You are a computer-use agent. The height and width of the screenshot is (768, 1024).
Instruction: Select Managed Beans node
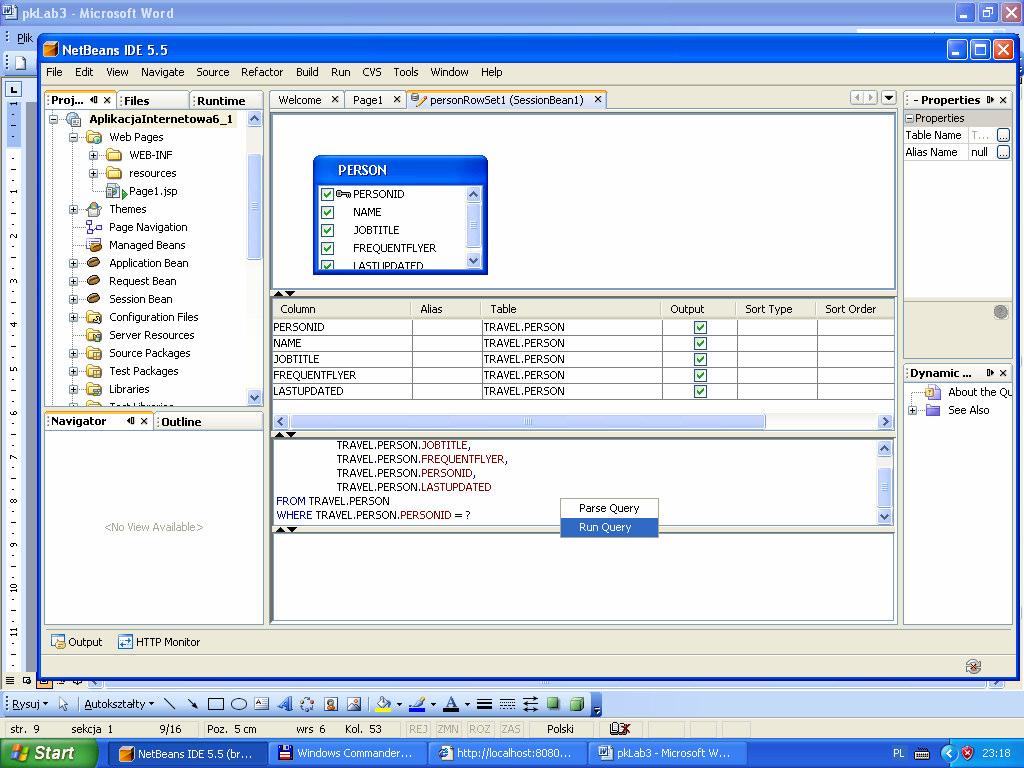click(147, 245)
